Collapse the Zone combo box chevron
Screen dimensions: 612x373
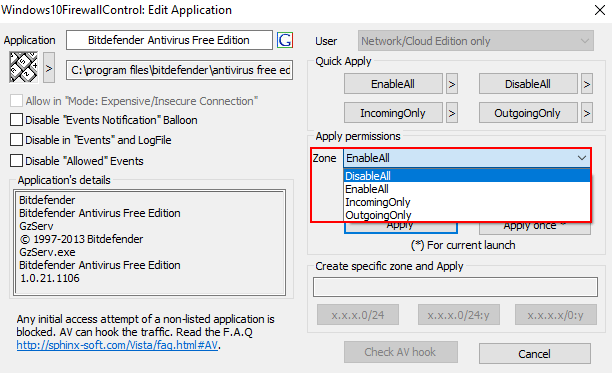[x=582, y=158]
